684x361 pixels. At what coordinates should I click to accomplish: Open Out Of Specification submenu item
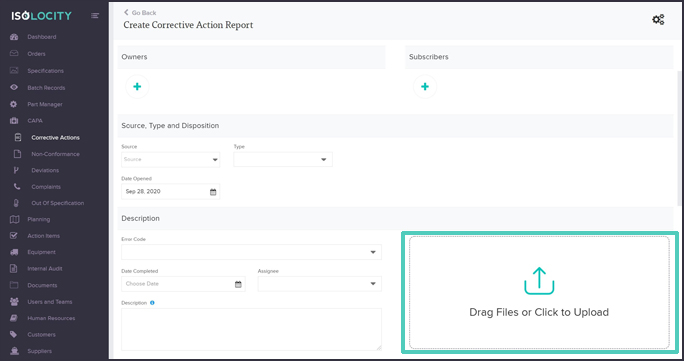click(58, 203)
